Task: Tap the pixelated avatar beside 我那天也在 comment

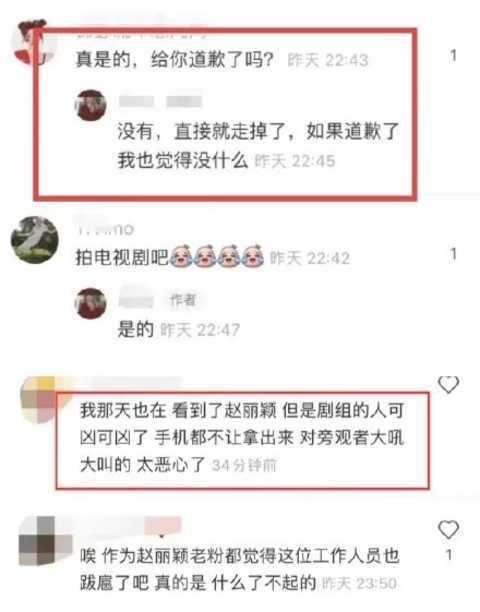Action: coord(39,400)
